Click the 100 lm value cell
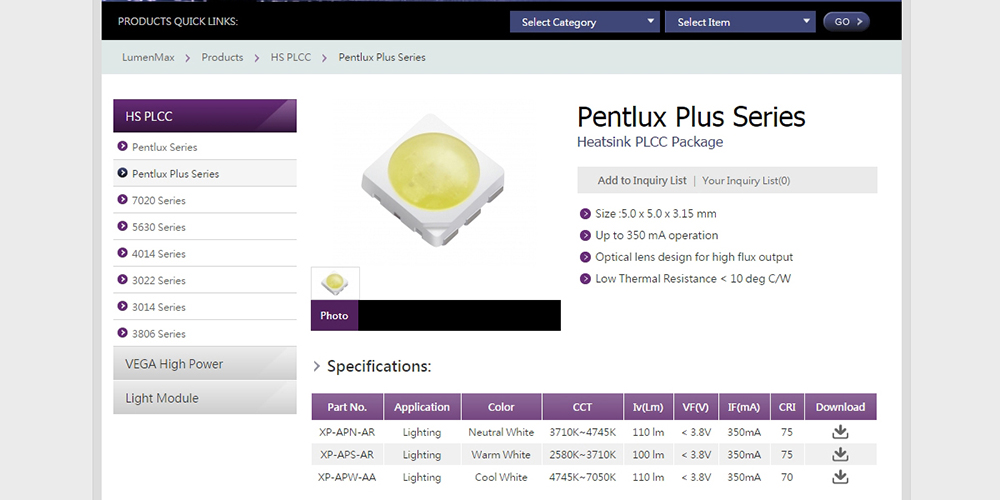This screenshot has height=500, width=1000. pyautogui.click(x=649, y=455)
